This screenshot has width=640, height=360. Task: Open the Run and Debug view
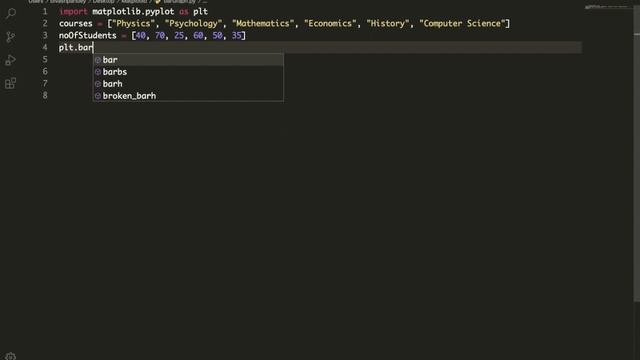(11, 60)
